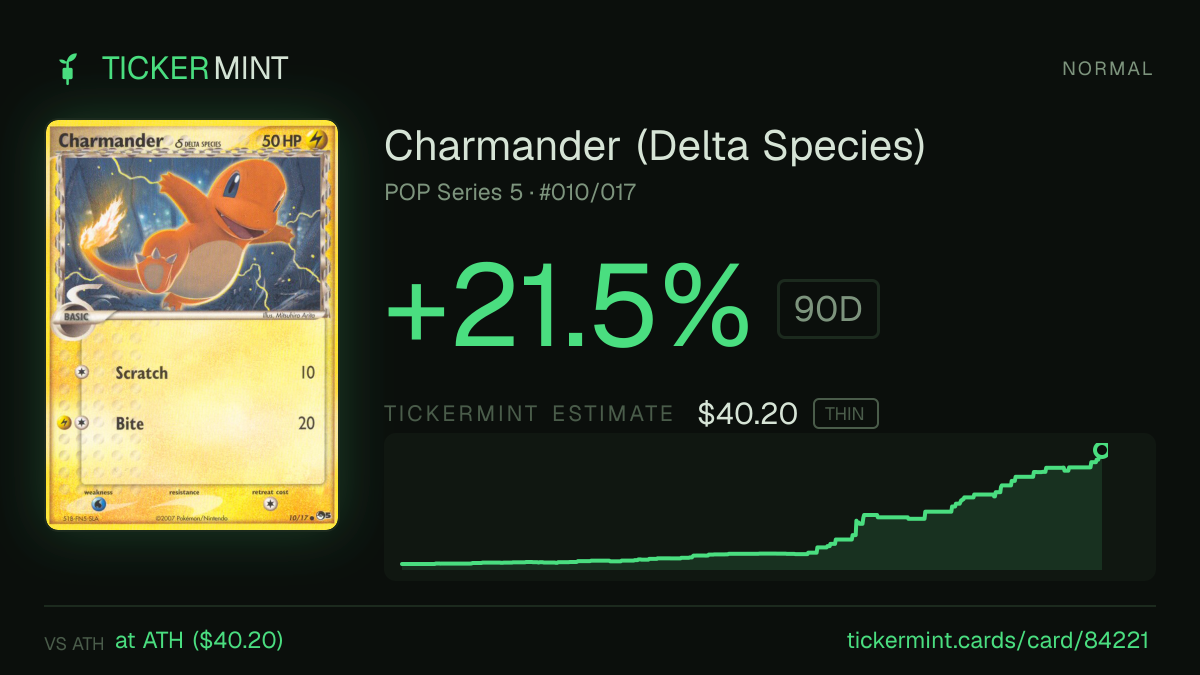Image resolution: width=1200 pixels, height=675 pixels.
Task: Click the POP Series 5 set symbol
Action: [323, 517]
